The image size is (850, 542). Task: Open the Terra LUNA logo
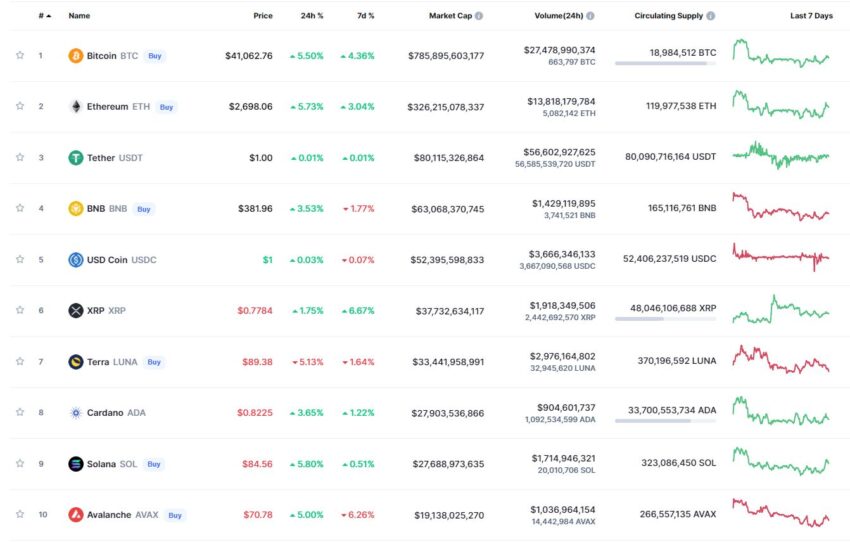pos(75,362)
